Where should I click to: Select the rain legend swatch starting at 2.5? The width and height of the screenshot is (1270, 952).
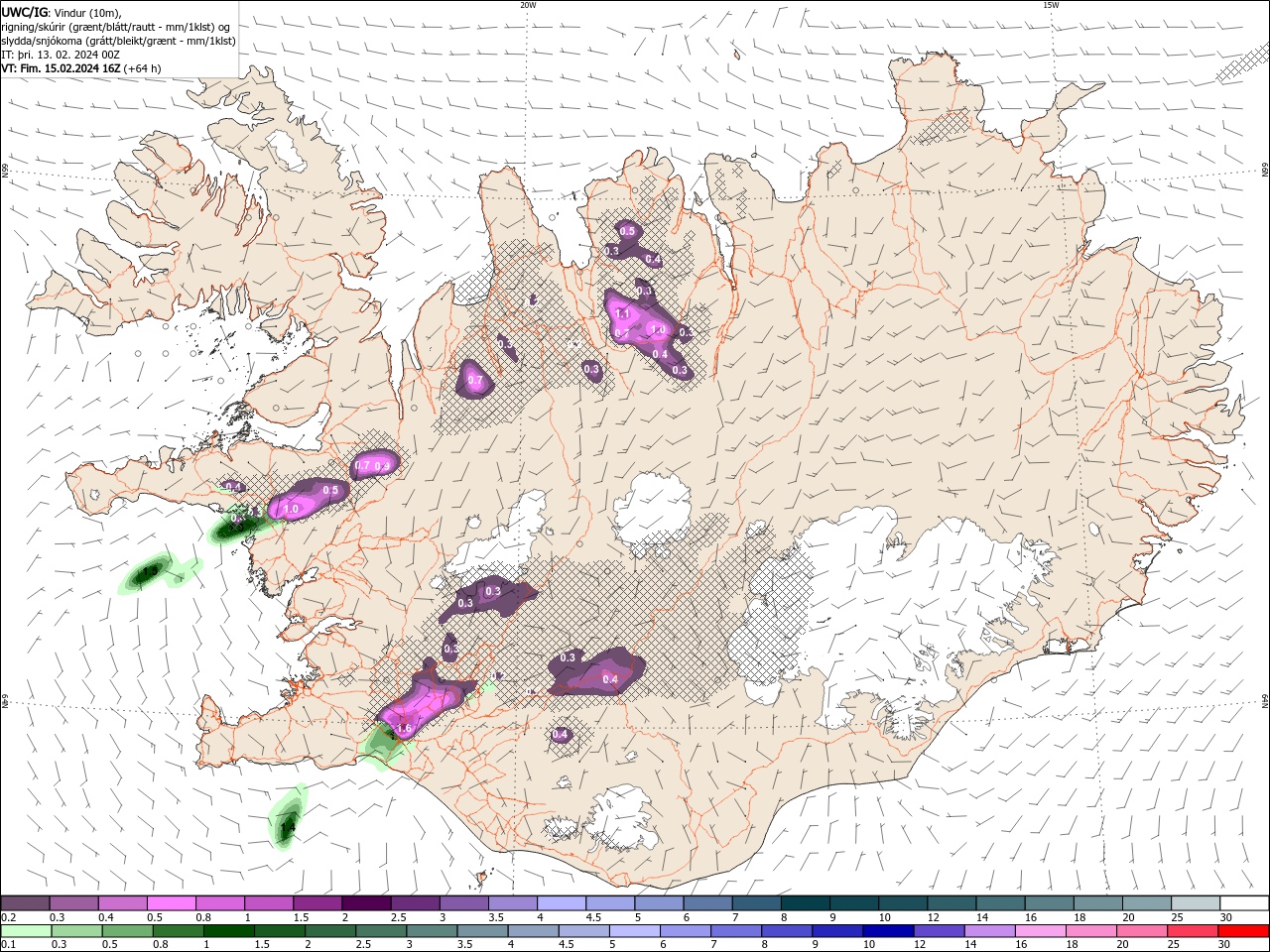[x=381, y=931]
